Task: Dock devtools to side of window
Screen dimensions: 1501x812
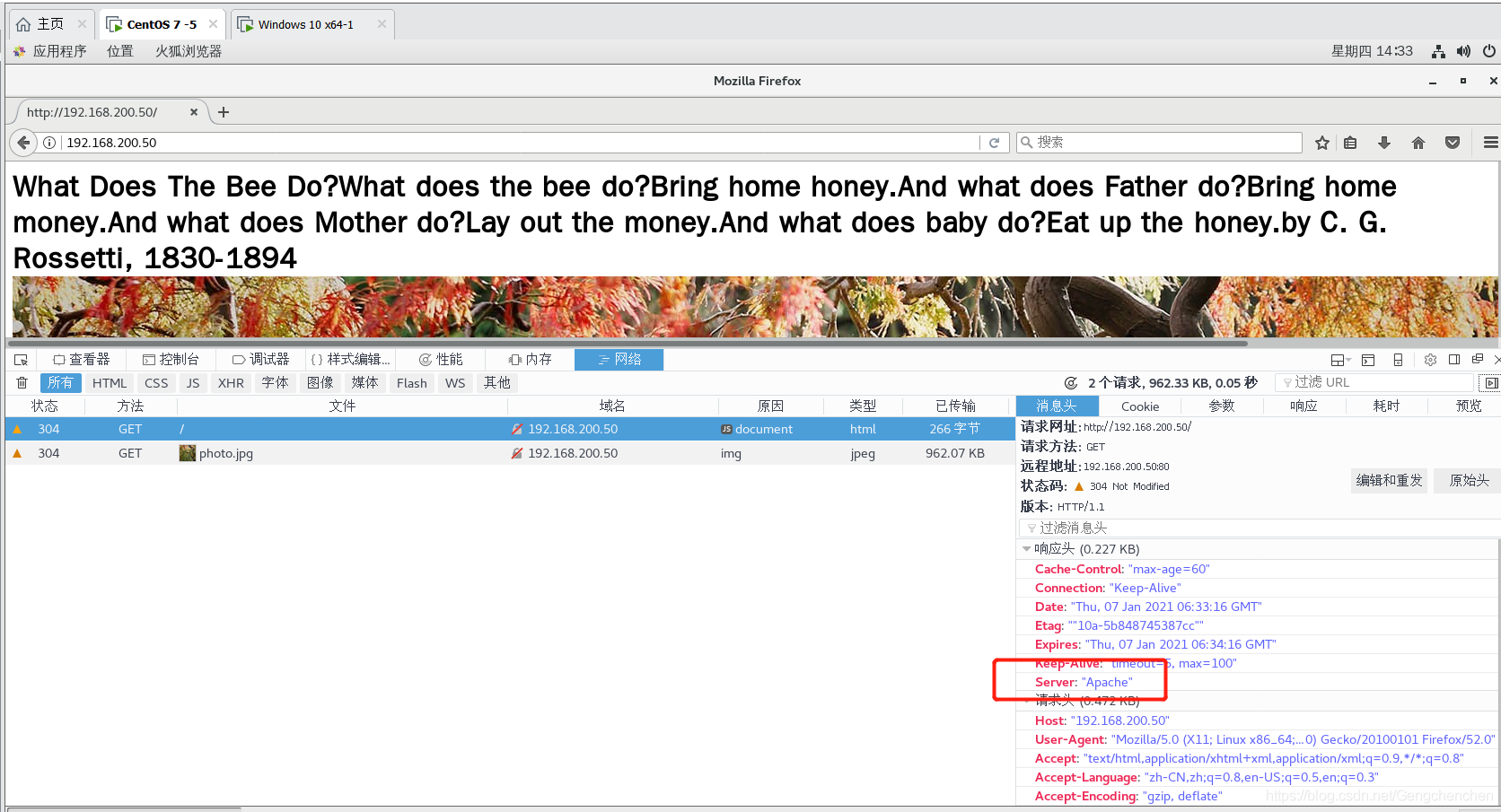Action: pos(1454,360)
